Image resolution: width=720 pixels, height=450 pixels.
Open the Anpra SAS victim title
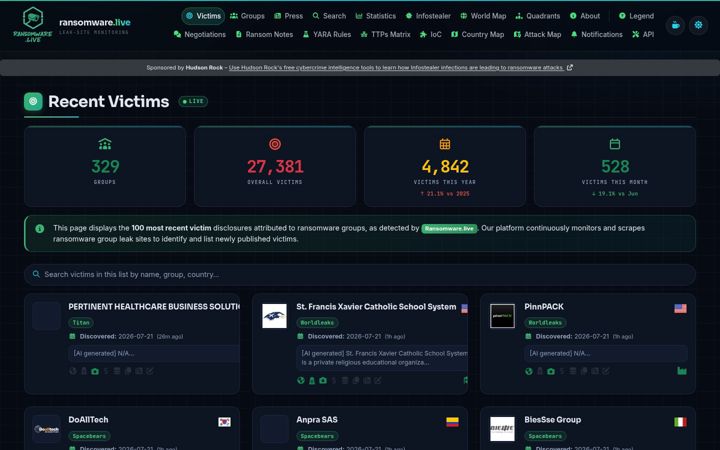pos(317,420)
